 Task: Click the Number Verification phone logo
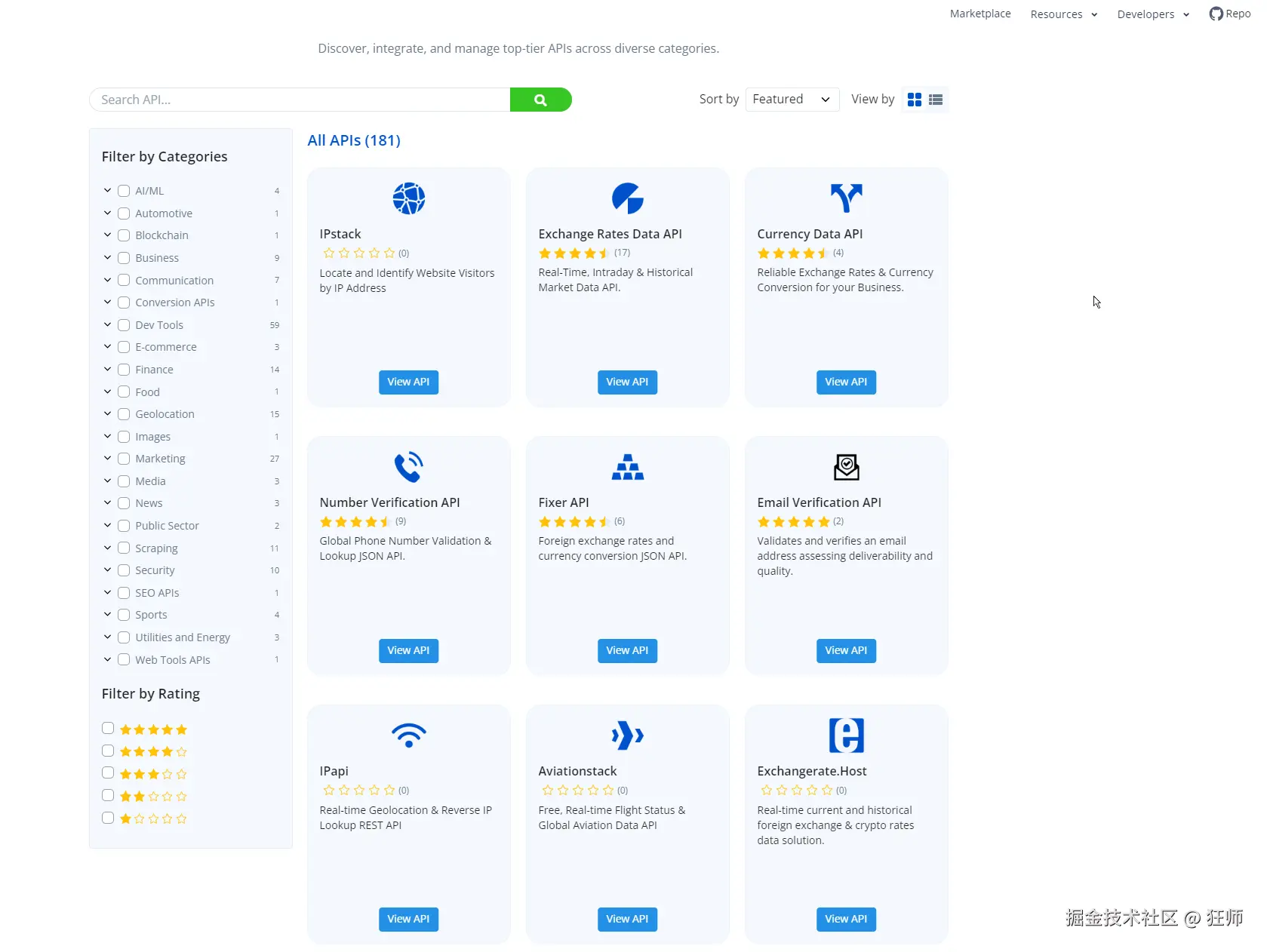tap(409, 467)
